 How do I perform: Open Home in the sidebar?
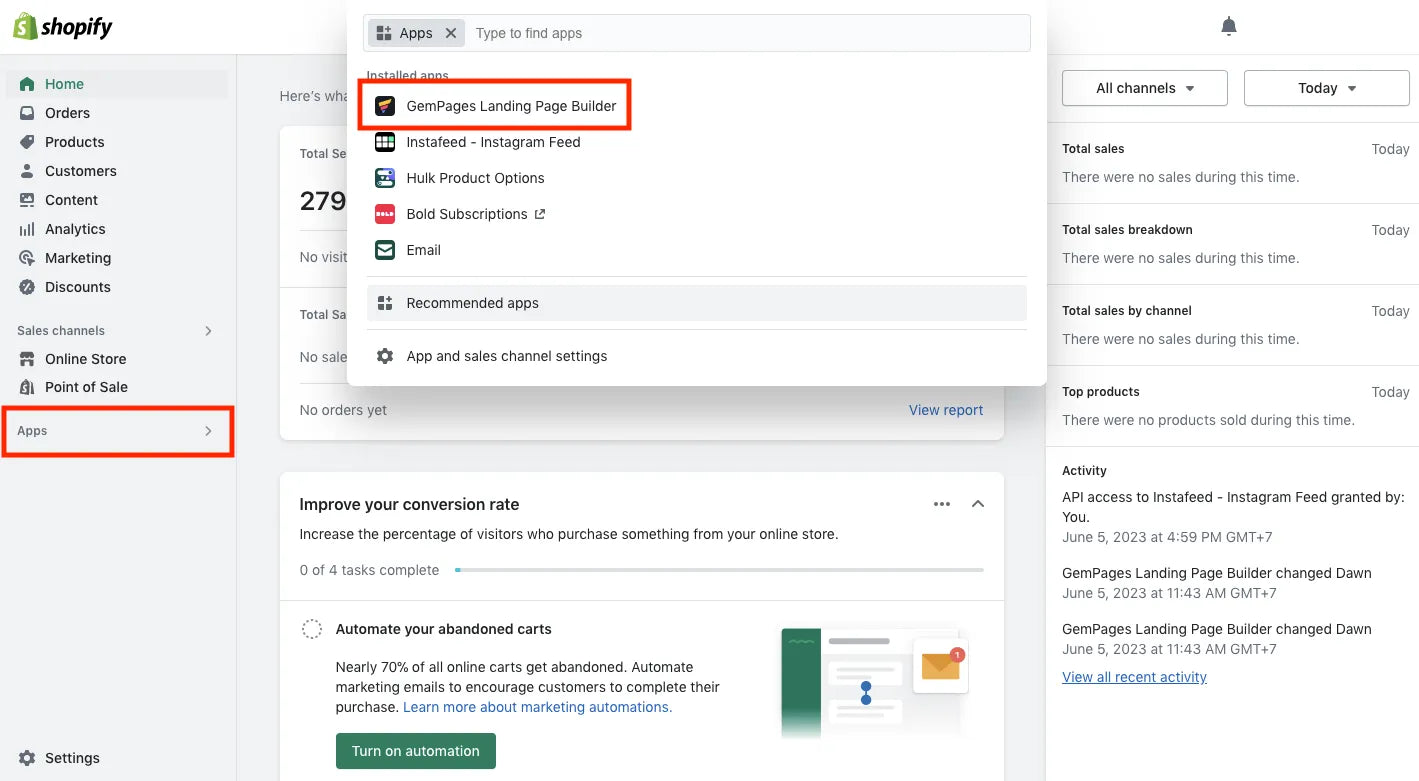pos(117,84)
